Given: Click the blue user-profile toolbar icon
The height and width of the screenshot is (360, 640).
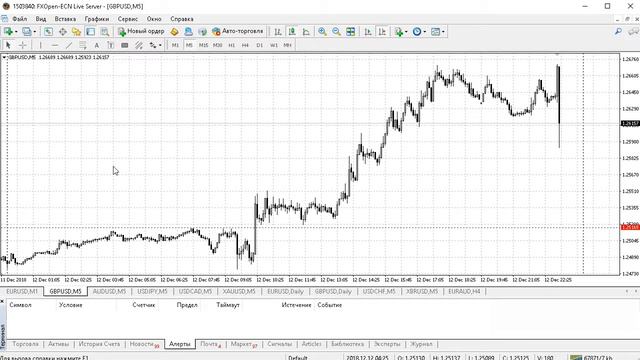Looking at the screenshot, I should click(188, 31).
